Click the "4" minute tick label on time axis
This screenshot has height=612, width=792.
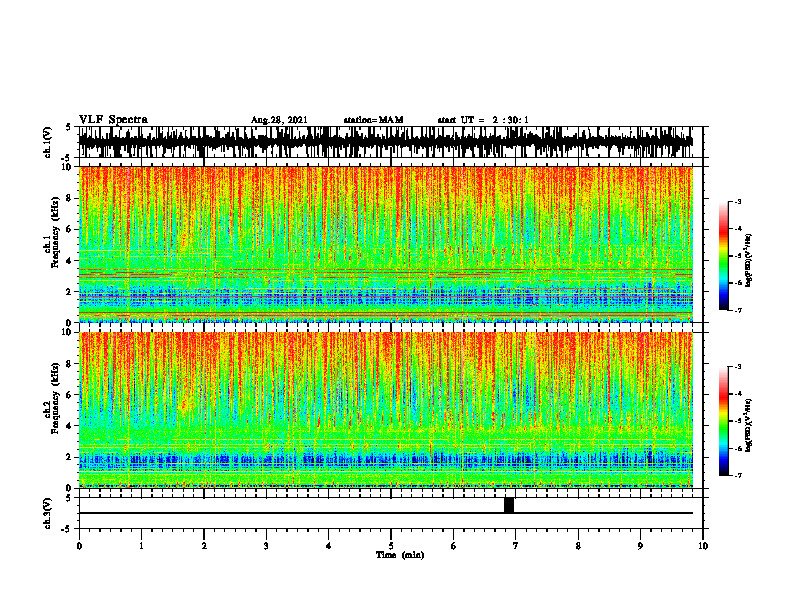pos(329,546)
